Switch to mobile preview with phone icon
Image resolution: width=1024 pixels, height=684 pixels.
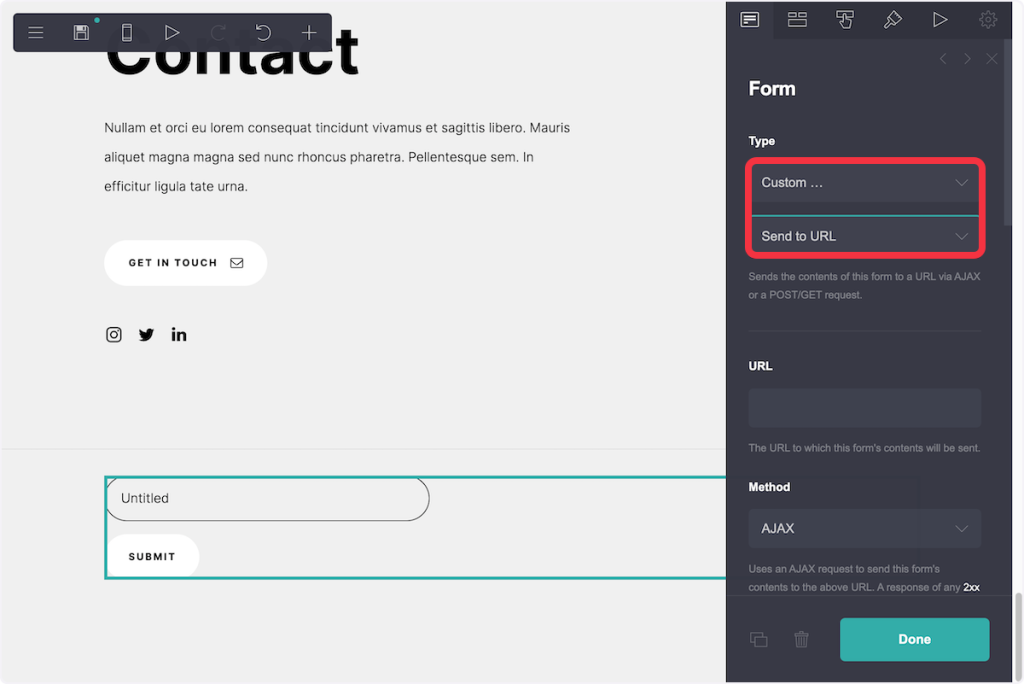pos(127,33)
